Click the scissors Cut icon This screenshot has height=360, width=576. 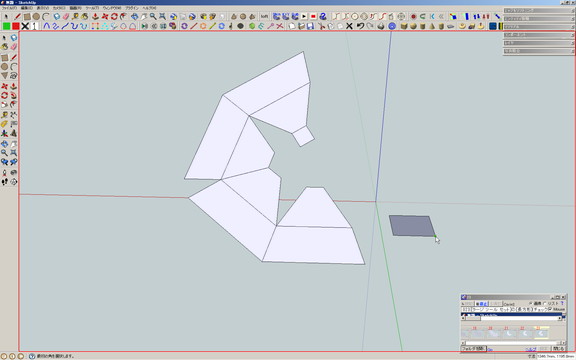click(321, 26)
